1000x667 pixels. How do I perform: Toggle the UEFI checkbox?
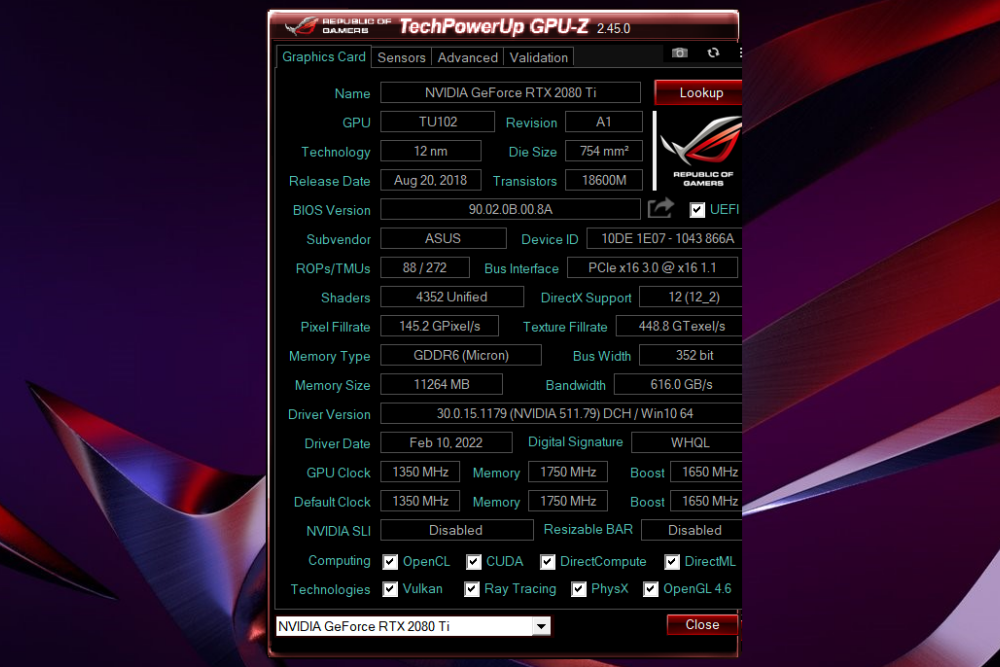click(x=697, y=210)
